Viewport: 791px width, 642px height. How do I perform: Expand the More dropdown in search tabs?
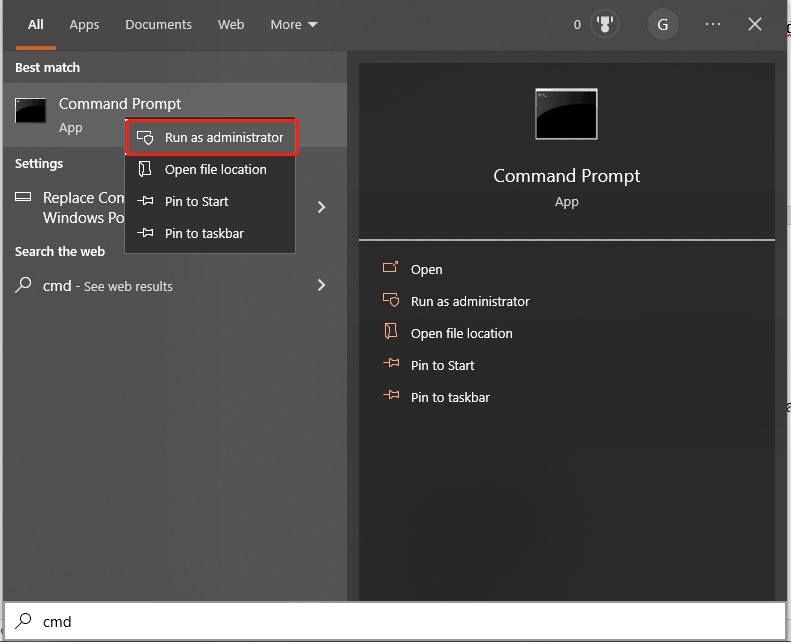point(293,25)
